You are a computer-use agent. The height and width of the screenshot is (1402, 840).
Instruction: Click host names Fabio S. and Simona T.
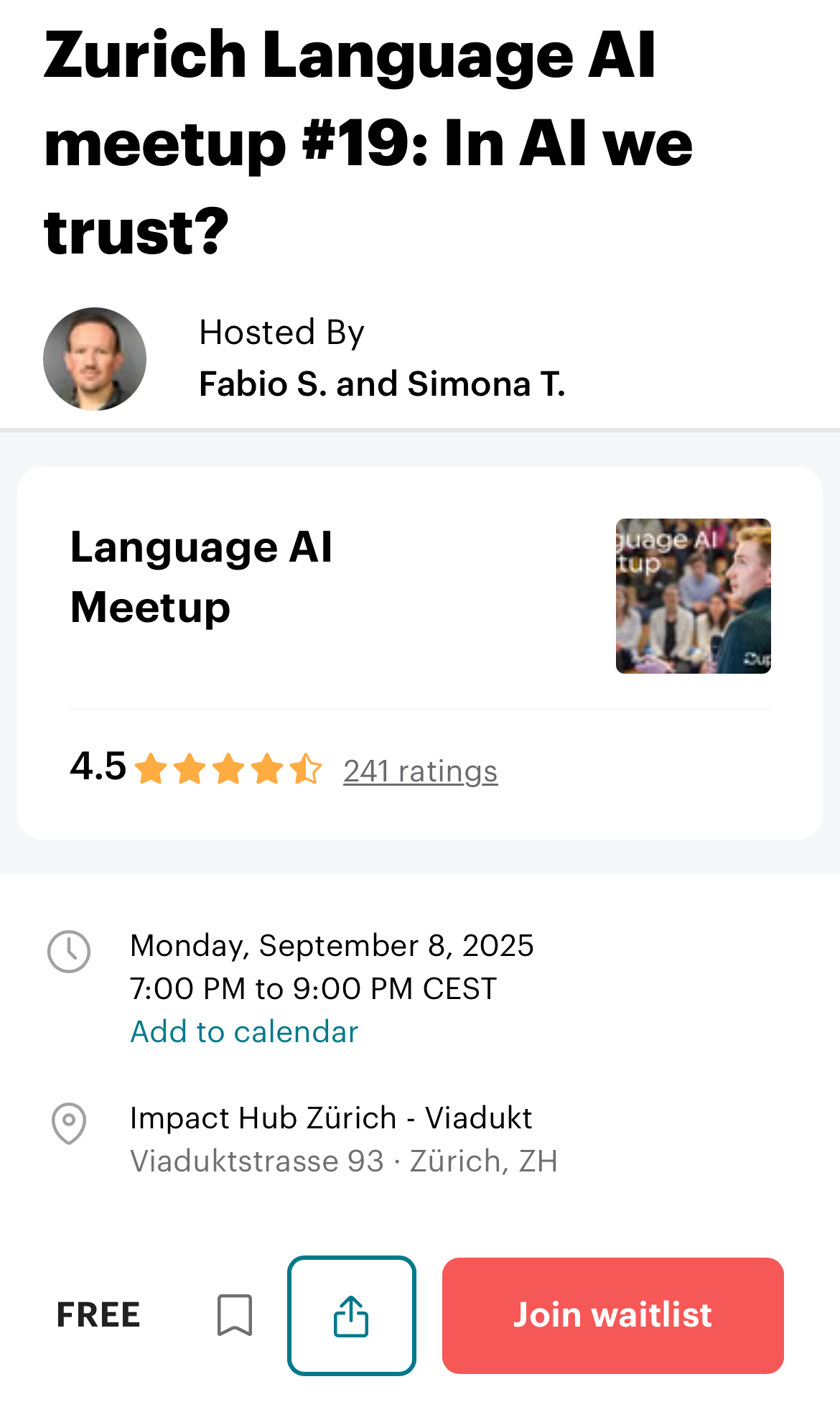tap(382, 384)
